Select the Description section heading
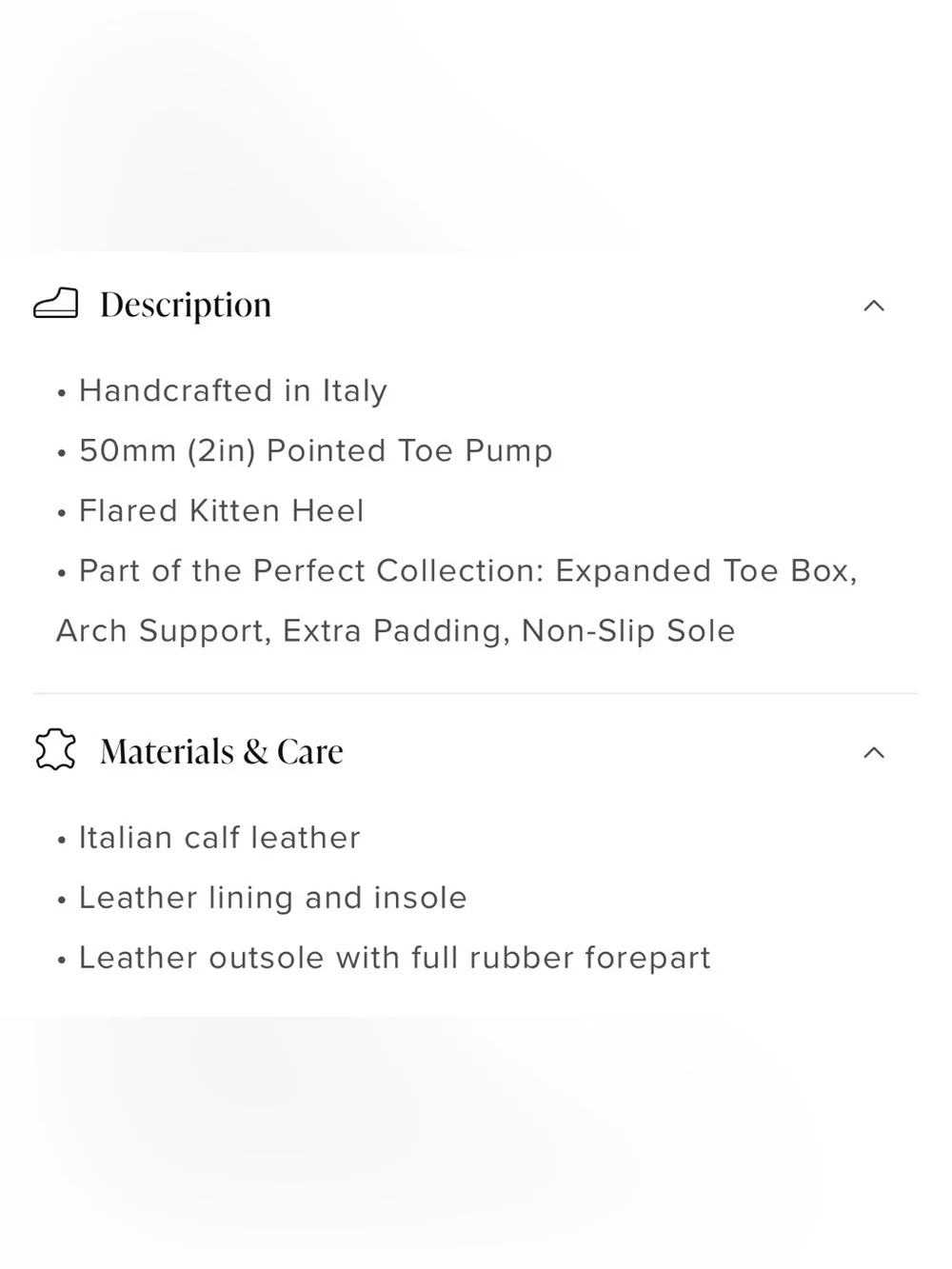 [x=186, y=305]
